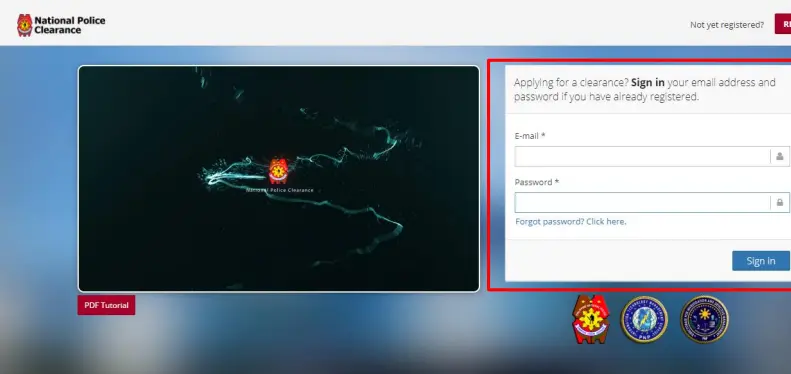
Task: Click the Sign in button
Action: pos(761,261)
